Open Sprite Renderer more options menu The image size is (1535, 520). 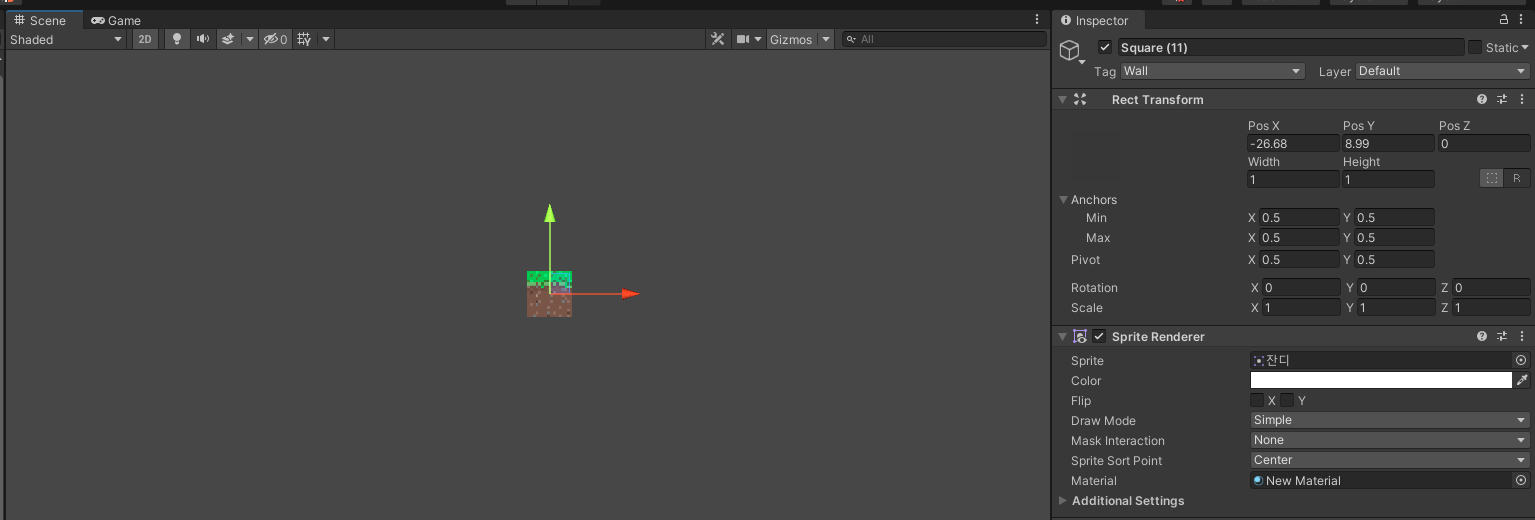[1522, 337]
